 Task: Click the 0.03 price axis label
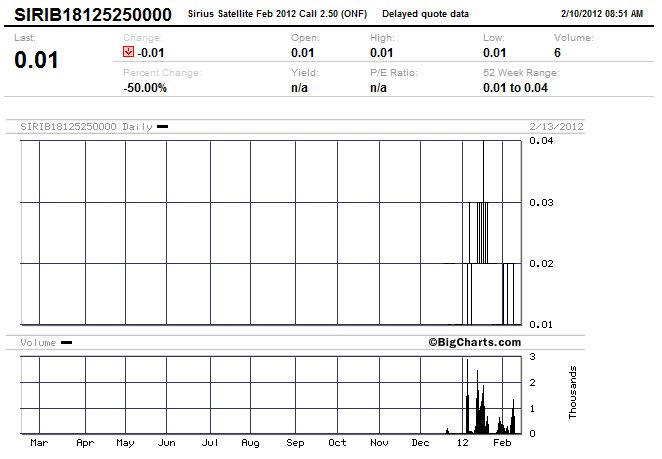click(x=541, y=203)
